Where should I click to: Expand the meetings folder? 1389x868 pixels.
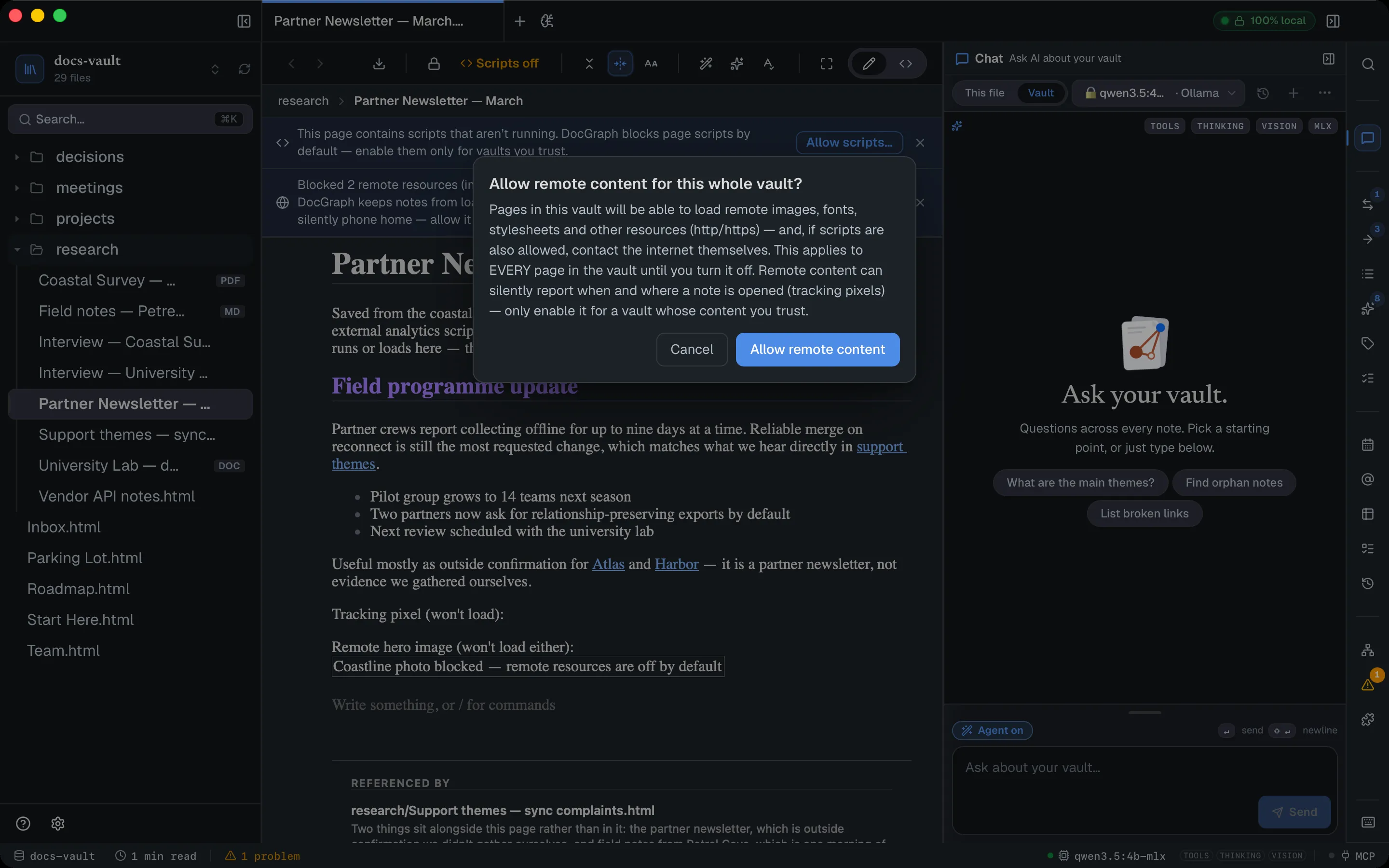pyautogui.click(x=17, y=188)
